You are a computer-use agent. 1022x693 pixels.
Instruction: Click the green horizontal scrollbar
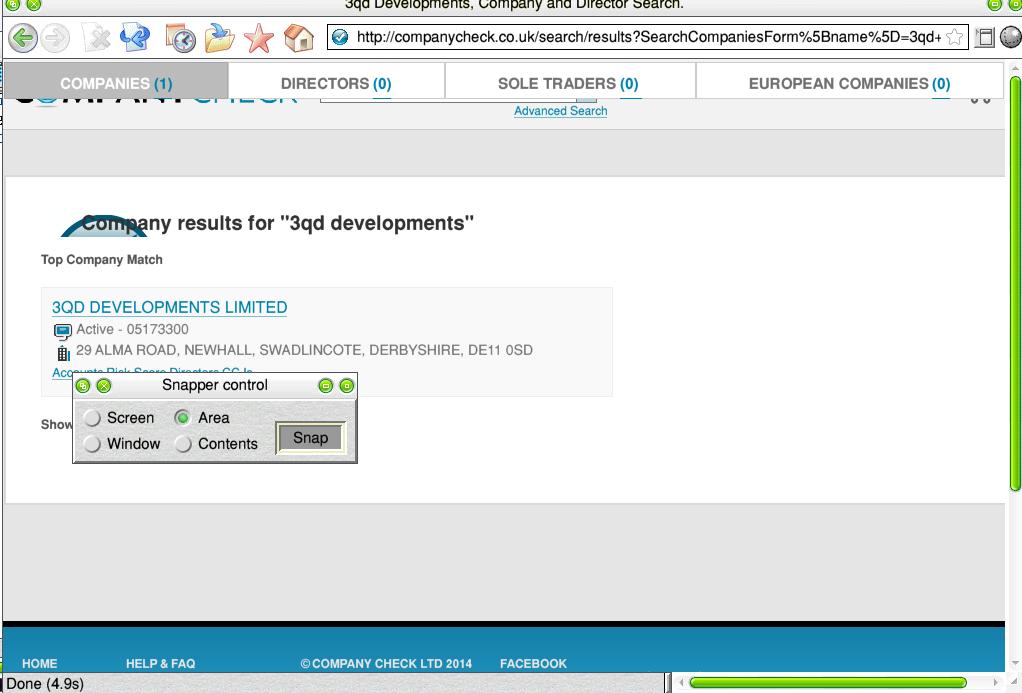click(x=828, y=683)
